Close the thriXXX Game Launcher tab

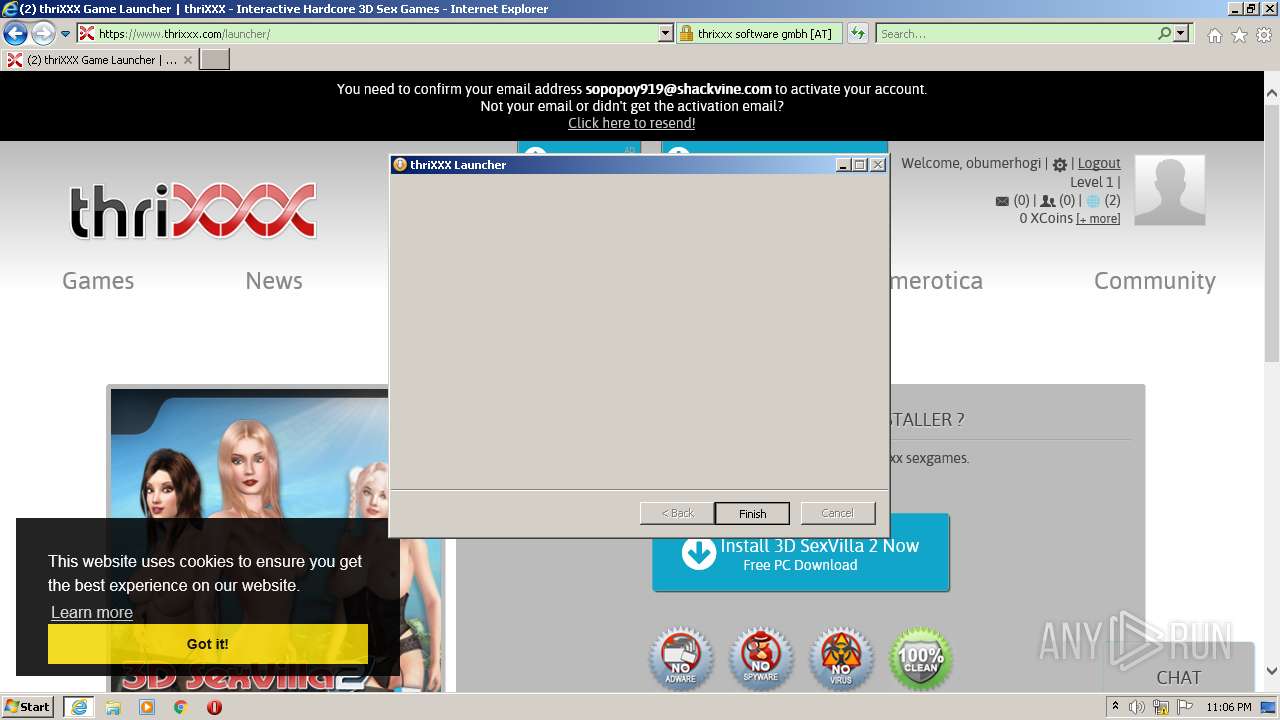point(187,60)
